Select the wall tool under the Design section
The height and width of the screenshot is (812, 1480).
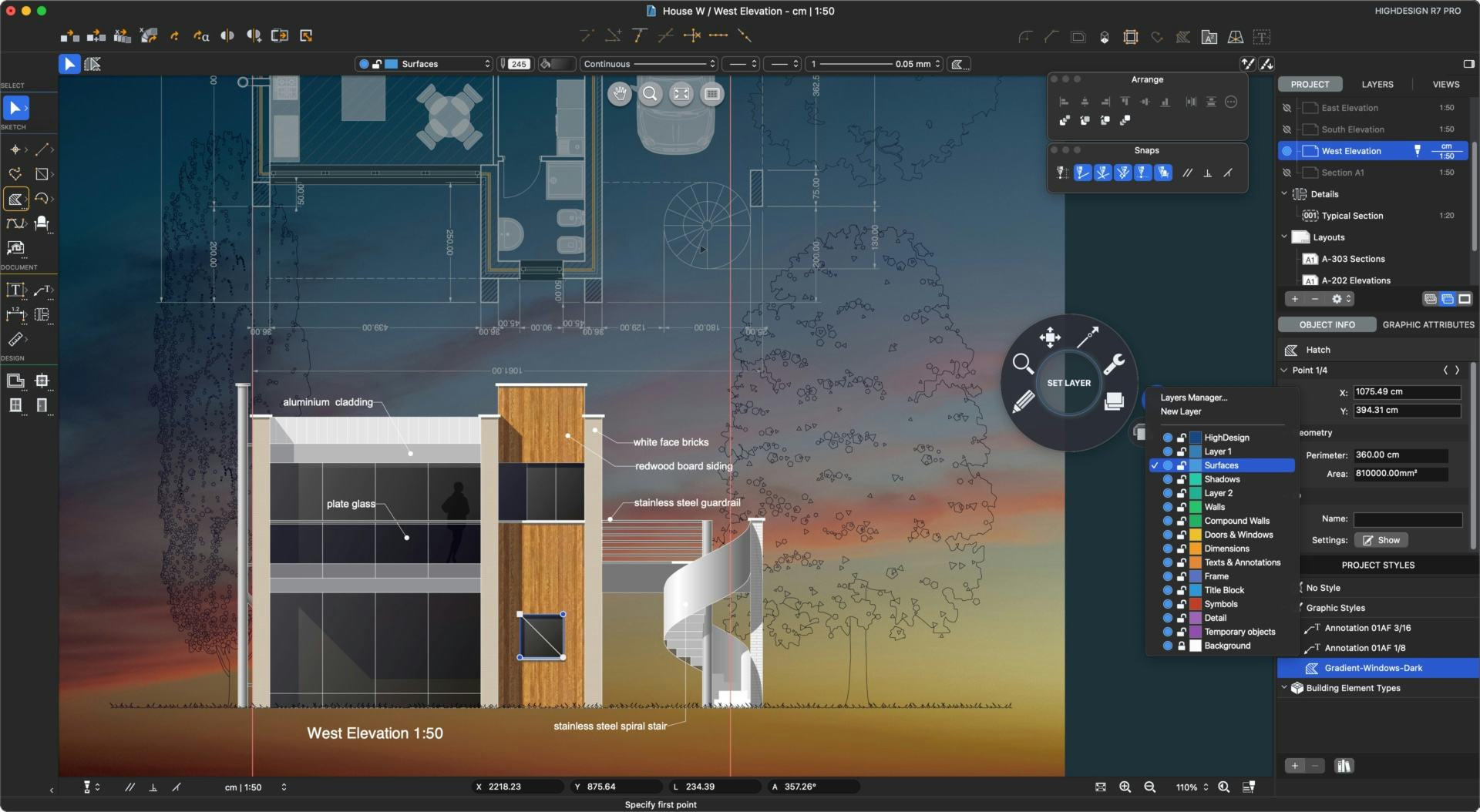tap(16, 381)
